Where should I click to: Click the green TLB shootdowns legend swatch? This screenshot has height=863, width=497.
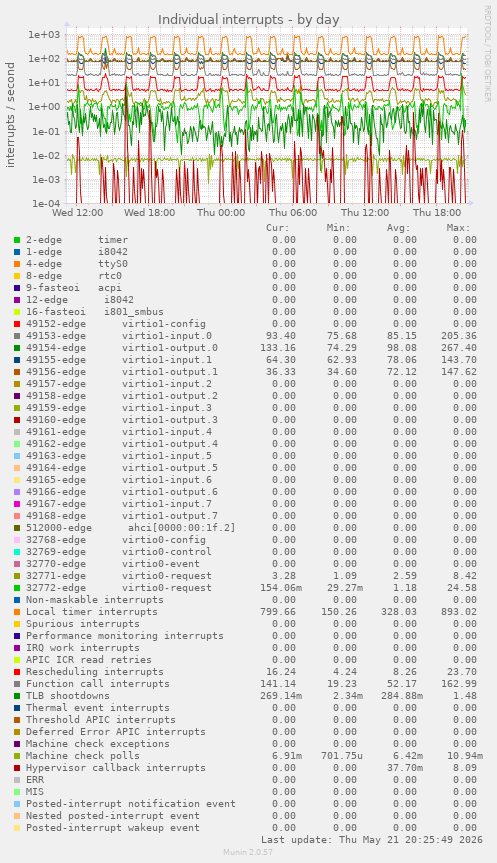point(17,696)
